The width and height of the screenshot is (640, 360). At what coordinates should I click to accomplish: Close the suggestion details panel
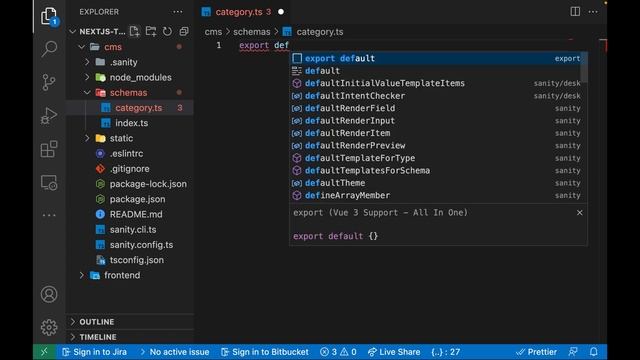(x=580, y=213)
